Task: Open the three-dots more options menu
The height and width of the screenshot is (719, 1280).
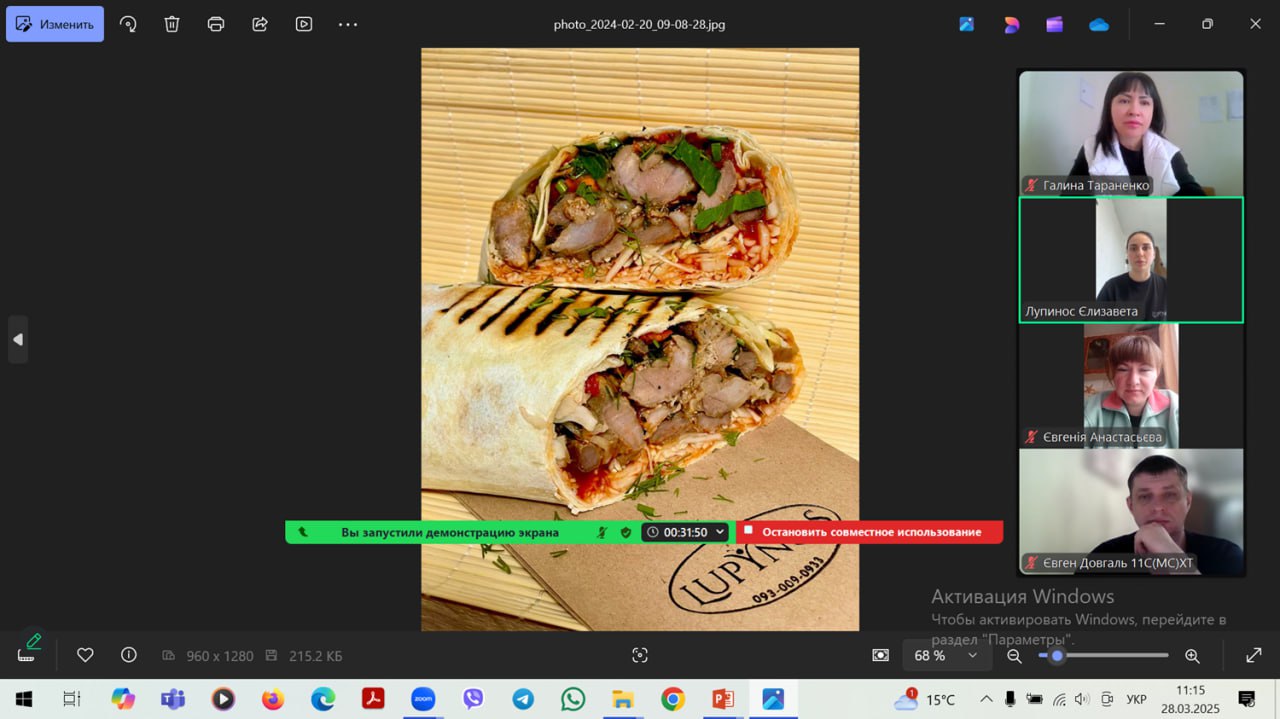Action: [x=348, y=24]
